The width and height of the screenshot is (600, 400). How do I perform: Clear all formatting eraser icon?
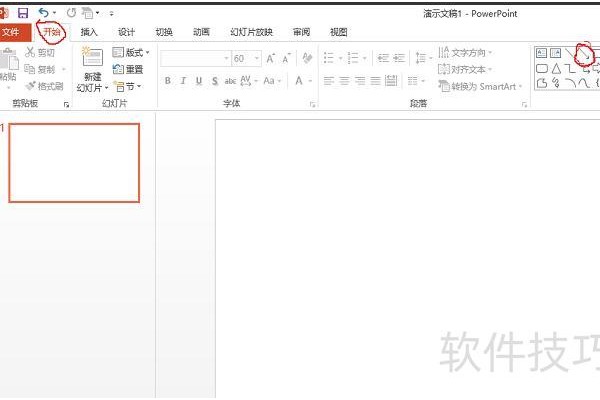307,58
